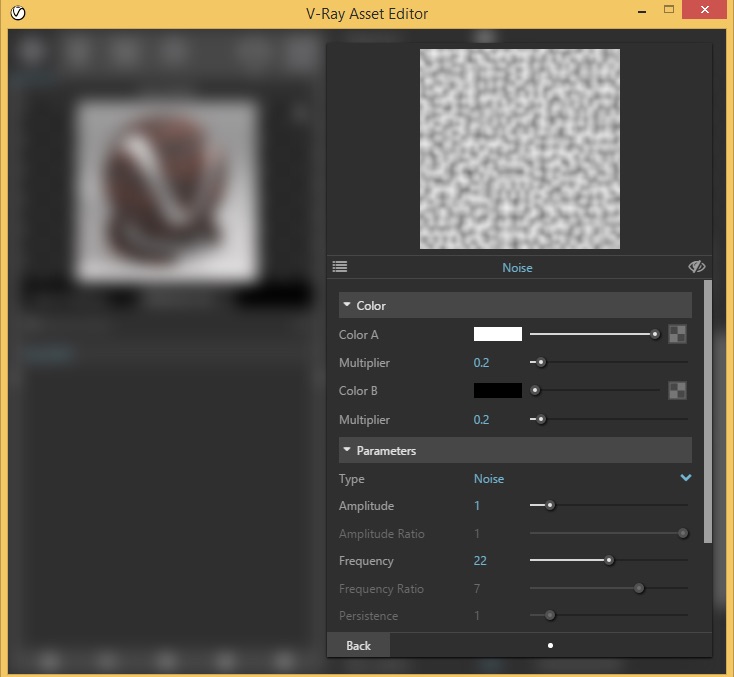Click the Amplitude Ratio slider handle
Image resolution: width=734 pixels, height=677 pixels.
683,533
